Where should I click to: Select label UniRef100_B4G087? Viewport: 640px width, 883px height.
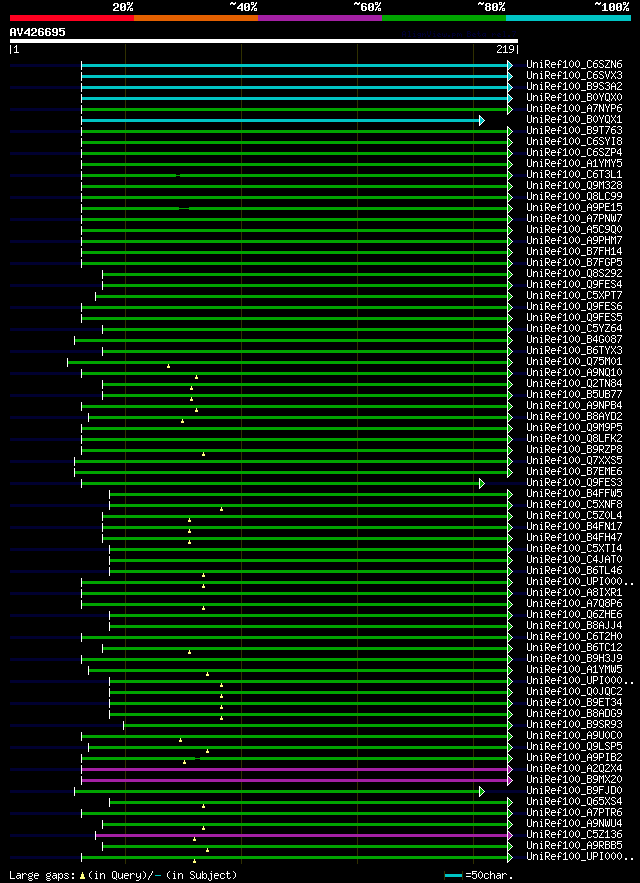(574, 340)
